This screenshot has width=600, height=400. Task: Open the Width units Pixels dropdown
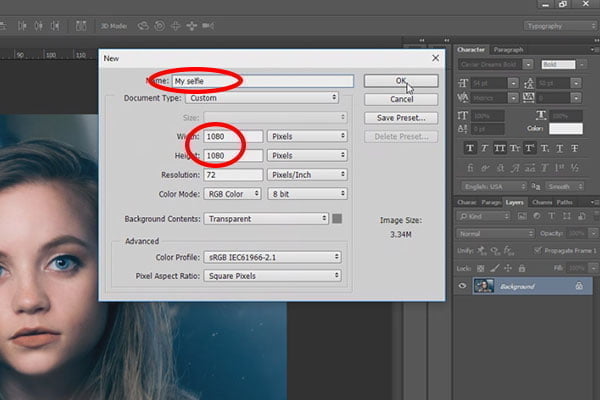click(x=307, y=136)
